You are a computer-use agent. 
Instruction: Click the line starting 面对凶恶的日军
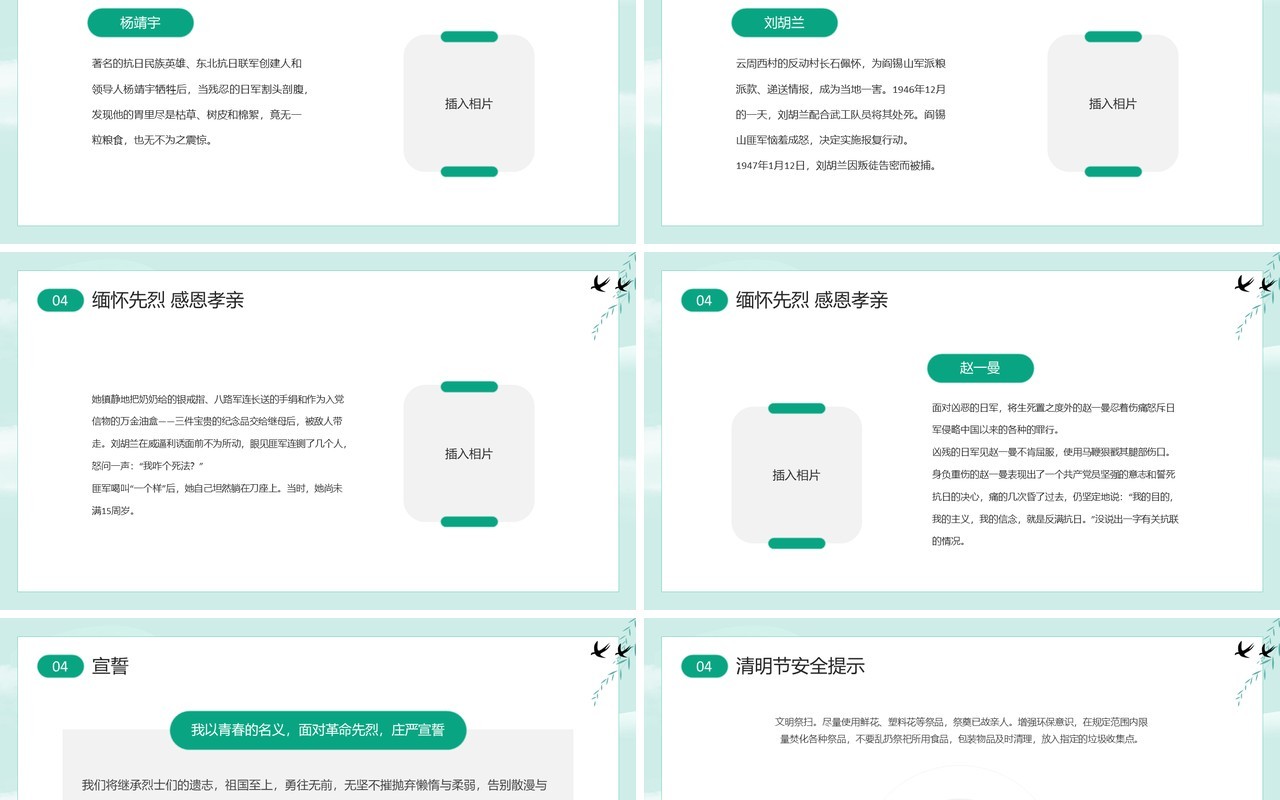[1053, 407]
